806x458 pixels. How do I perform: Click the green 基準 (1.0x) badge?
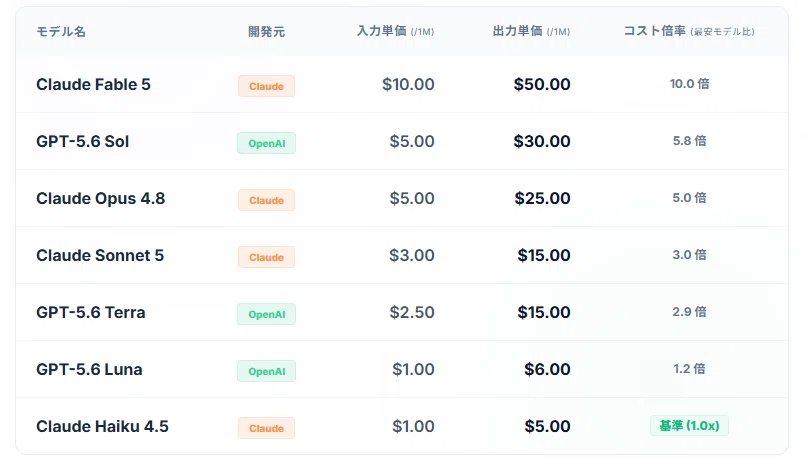click(x=689, y=426)
